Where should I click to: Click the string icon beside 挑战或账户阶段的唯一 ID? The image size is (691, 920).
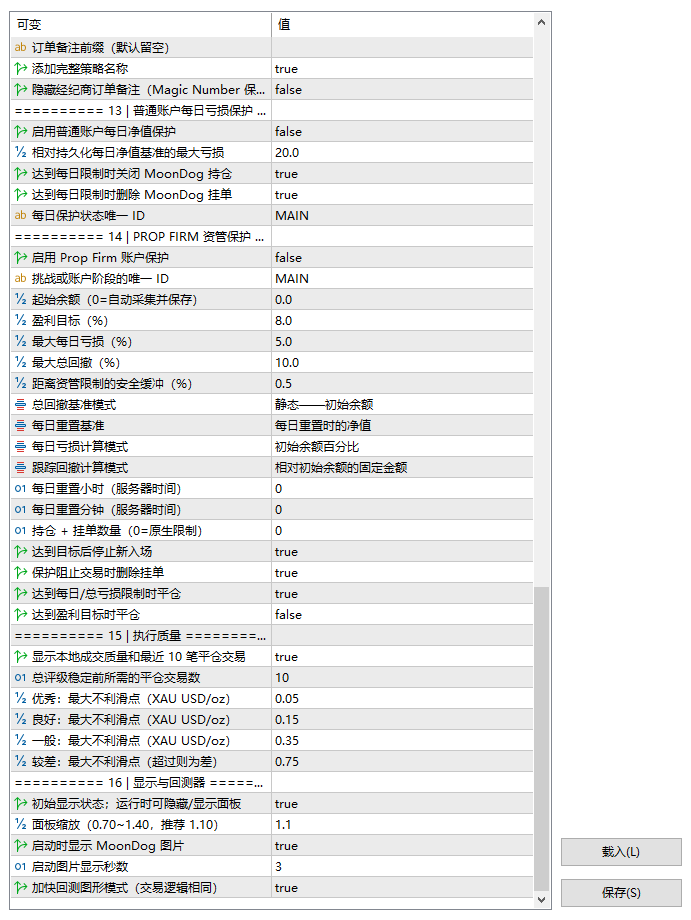[x=21, y=279]
